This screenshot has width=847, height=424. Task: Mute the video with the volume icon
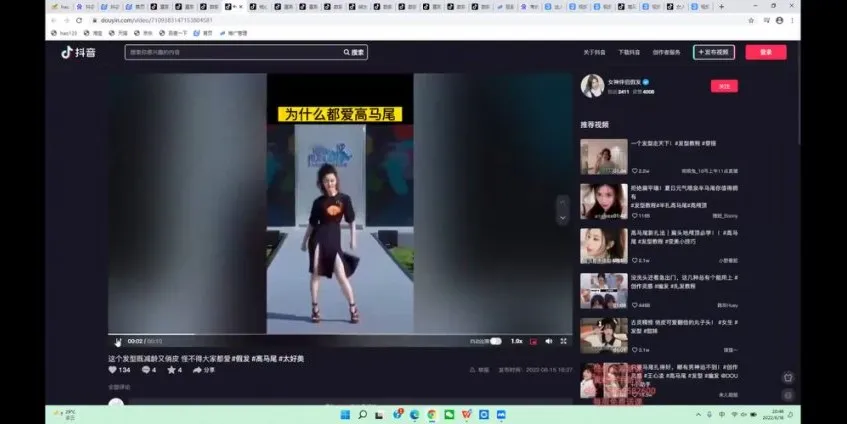click(x=548, y=341)
